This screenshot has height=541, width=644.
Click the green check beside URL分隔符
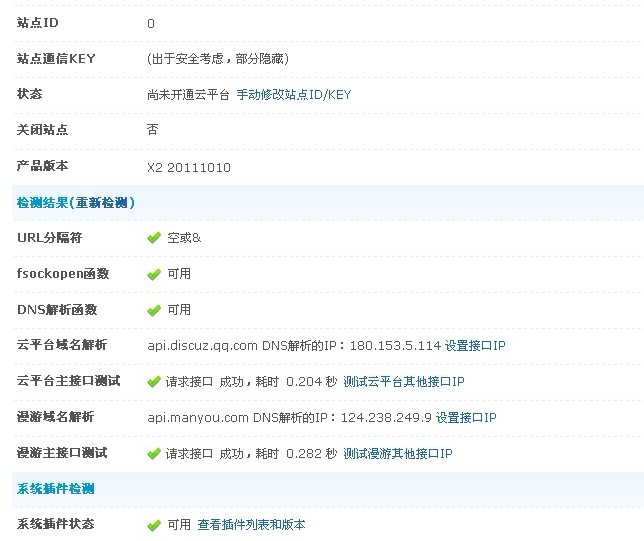pos(154,238)
